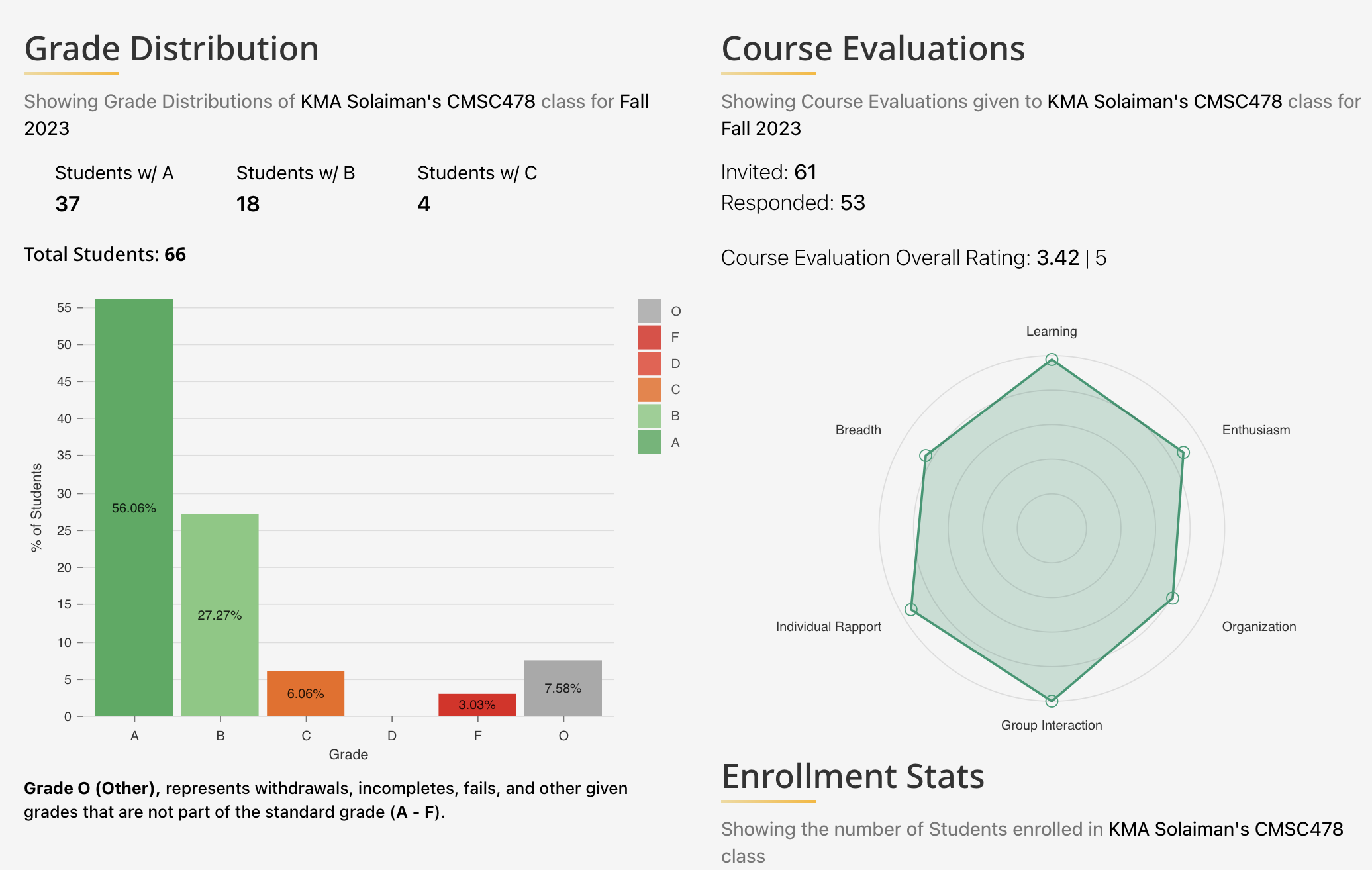
Task: Click the Breadth radar data point
Action: 926,456
